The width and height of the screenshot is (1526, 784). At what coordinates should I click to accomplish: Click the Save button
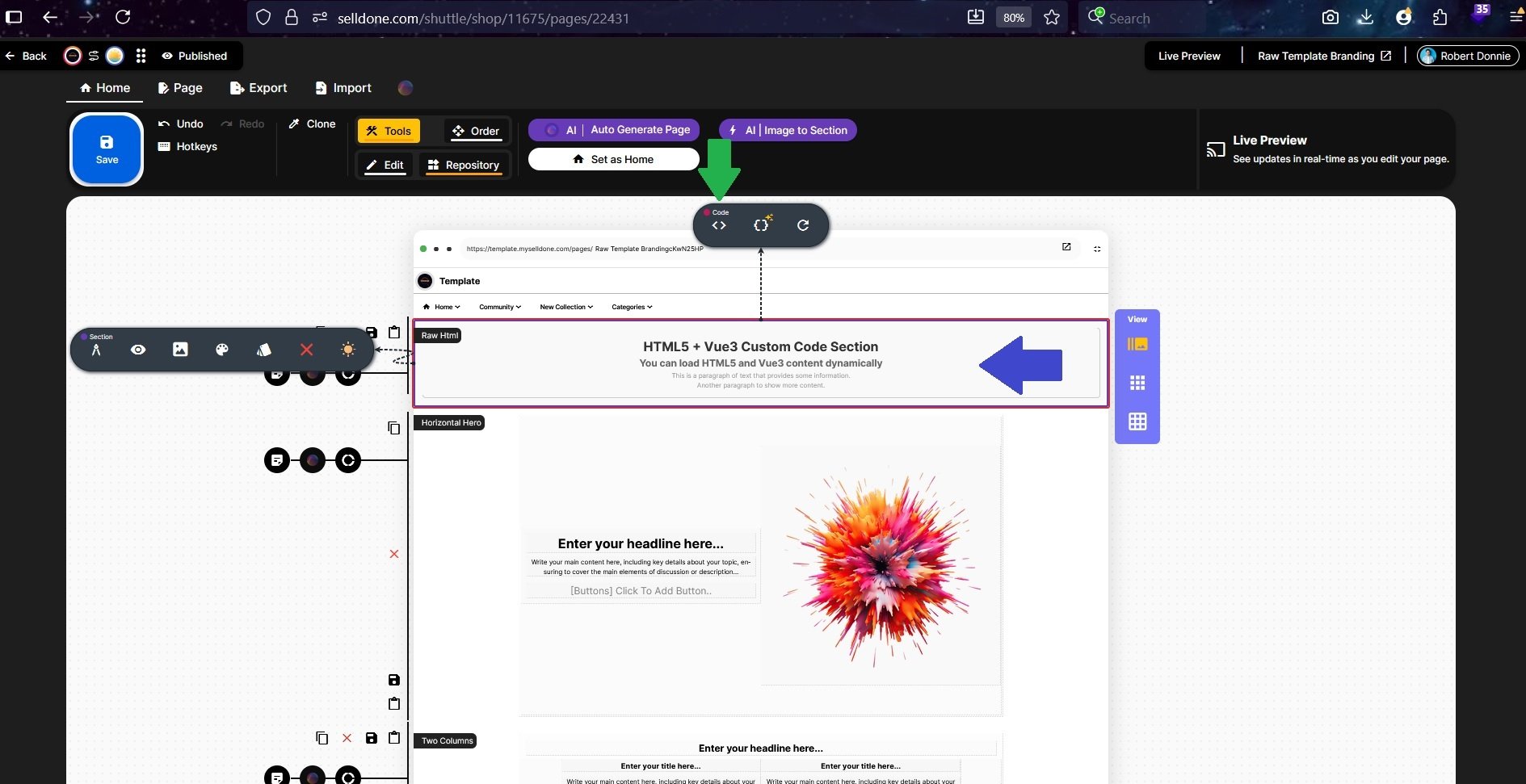coord(107,149)
